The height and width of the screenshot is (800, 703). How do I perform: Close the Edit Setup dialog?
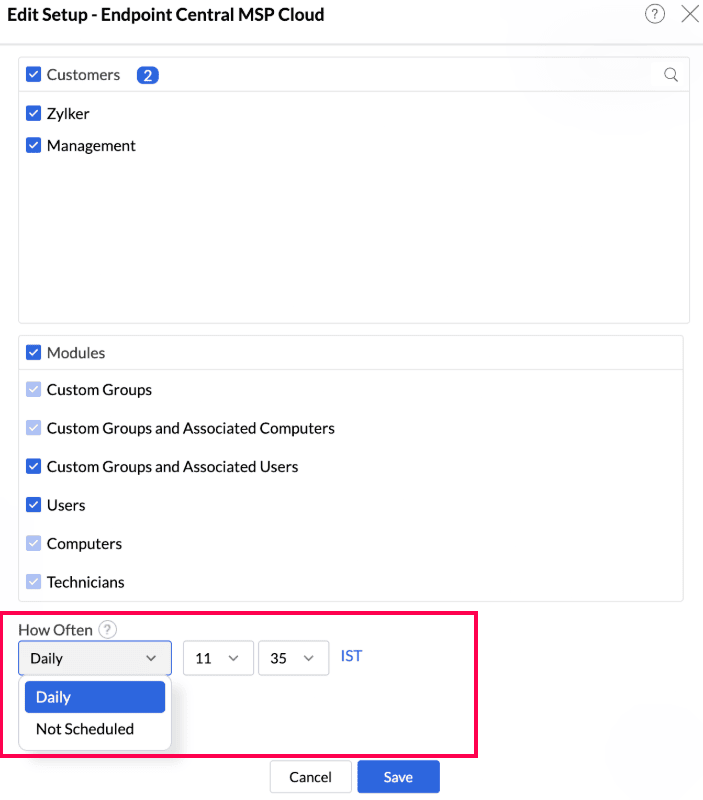(689, 14)
